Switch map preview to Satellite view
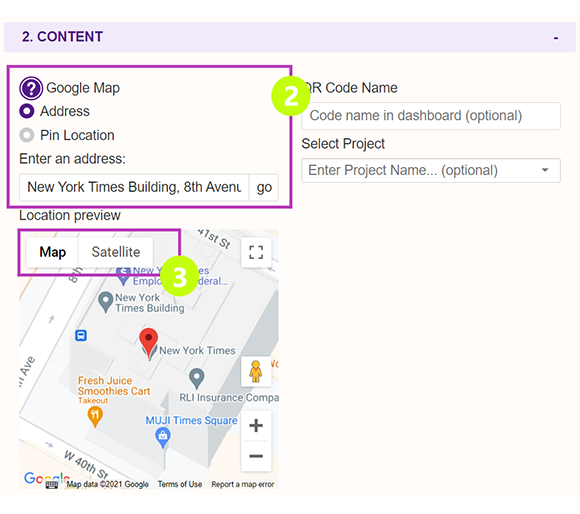The width and height of the screenshot is (580, 514). [x=116, y=252]
